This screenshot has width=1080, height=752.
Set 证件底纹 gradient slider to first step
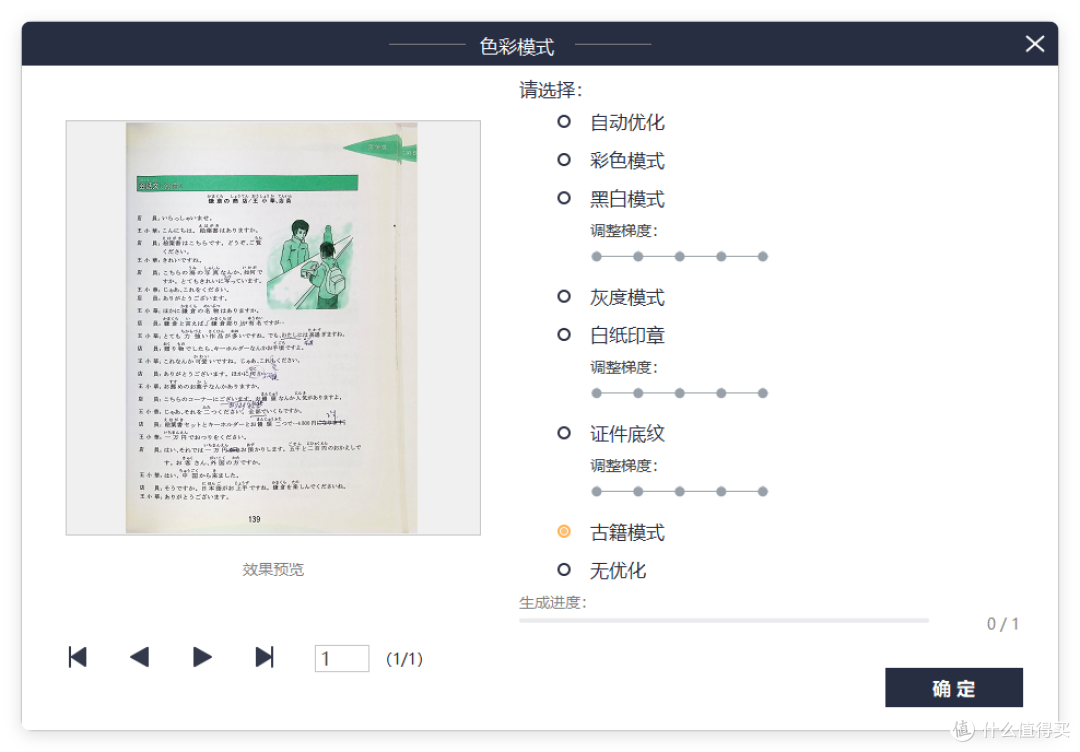click(x=596, y=492)
